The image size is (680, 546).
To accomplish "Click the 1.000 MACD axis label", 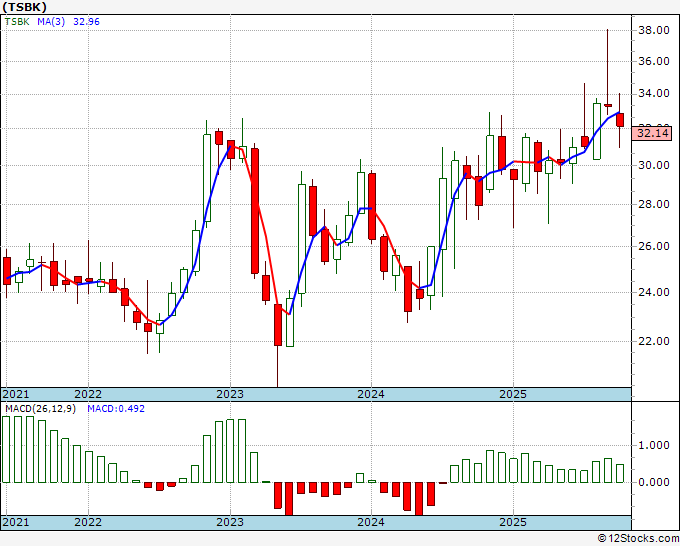I will (654, 445).
